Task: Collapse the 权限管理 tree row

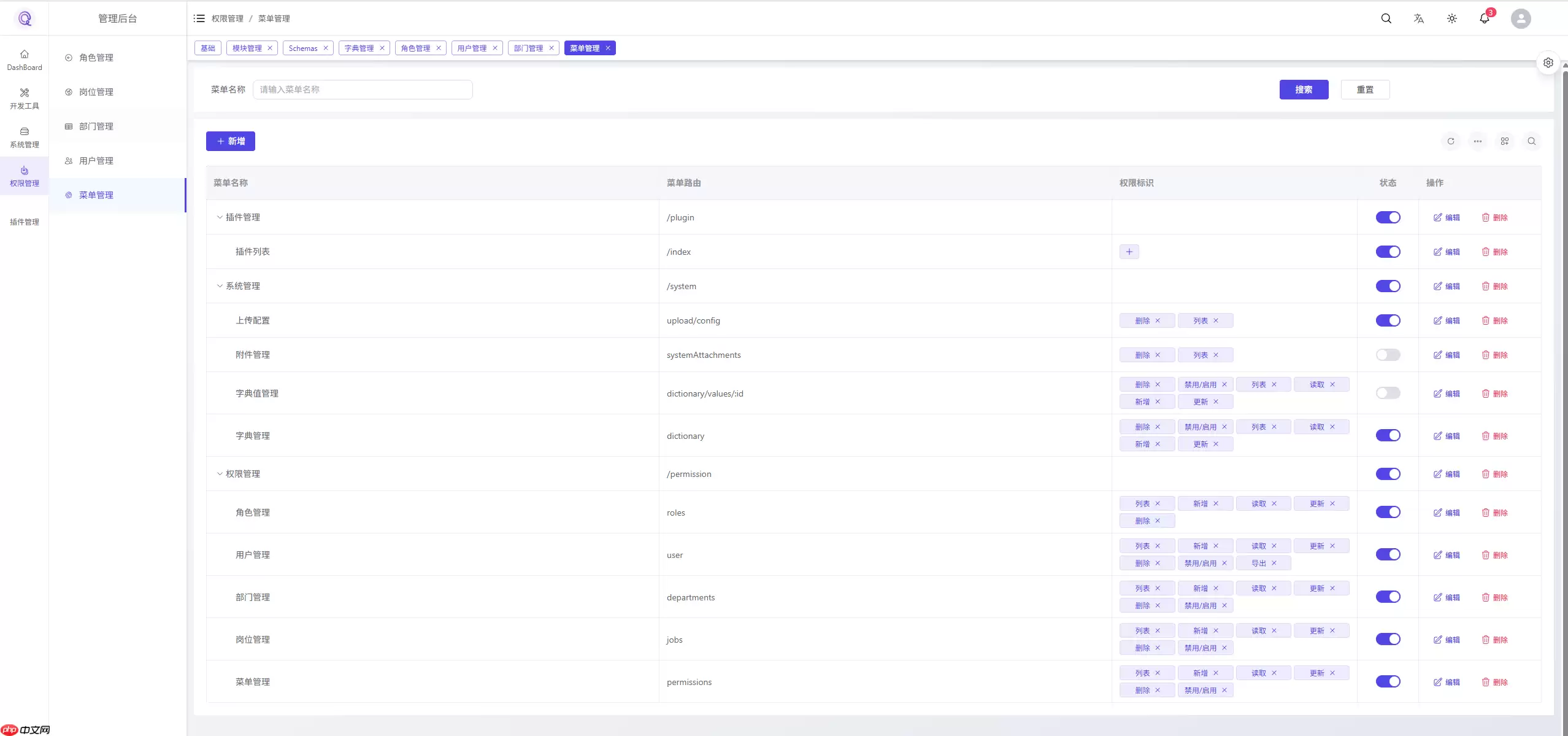Action: pyautogui.click(x=220, y=474)
